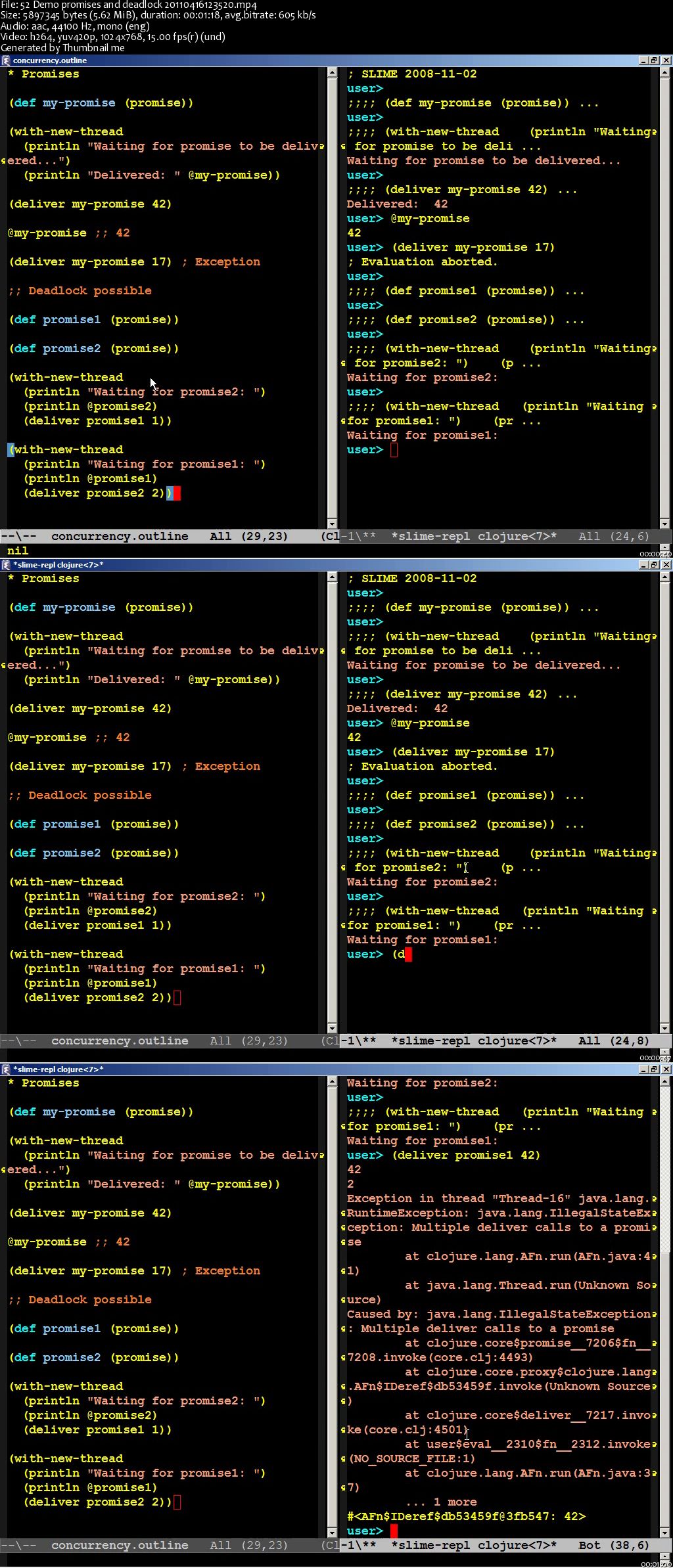Restore down the concurrency.outline window
Screen dimensions: 673x1568
click(654, 60)
